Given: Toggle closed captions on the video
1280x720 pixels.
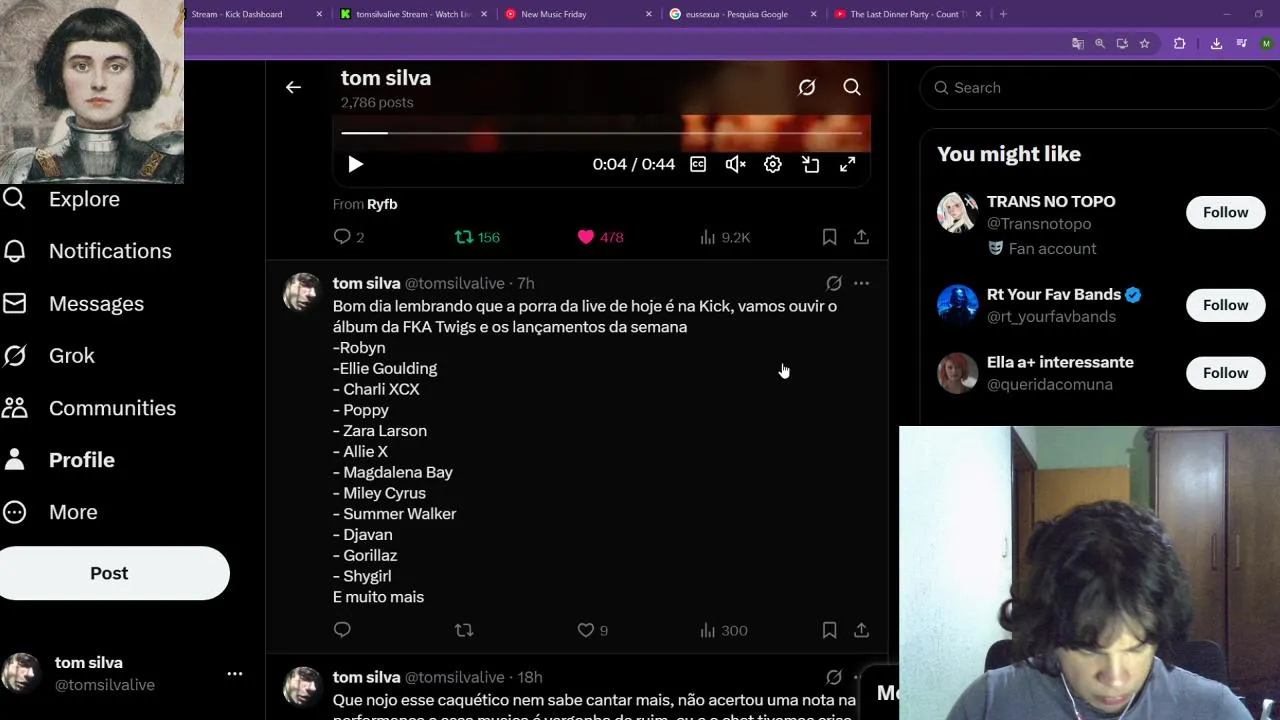Looking at the screenshot, I should pyautogui.click(x=698, y=164).
